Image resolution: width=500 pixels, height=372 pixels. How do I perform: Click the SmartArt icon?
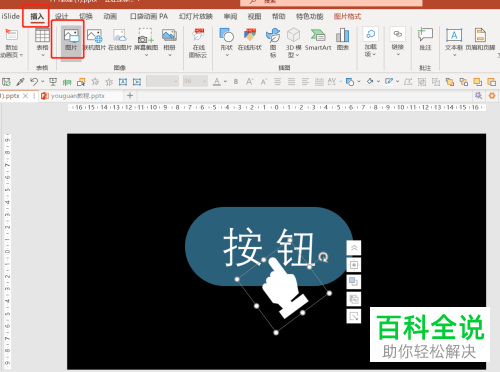[x=318, y=35]
